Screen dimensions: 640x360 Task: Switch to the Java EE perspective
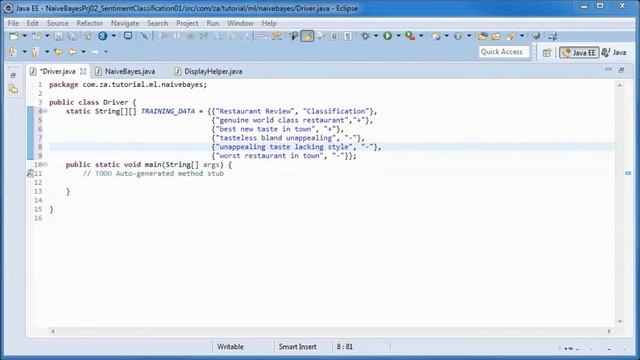tap(579, 52)
